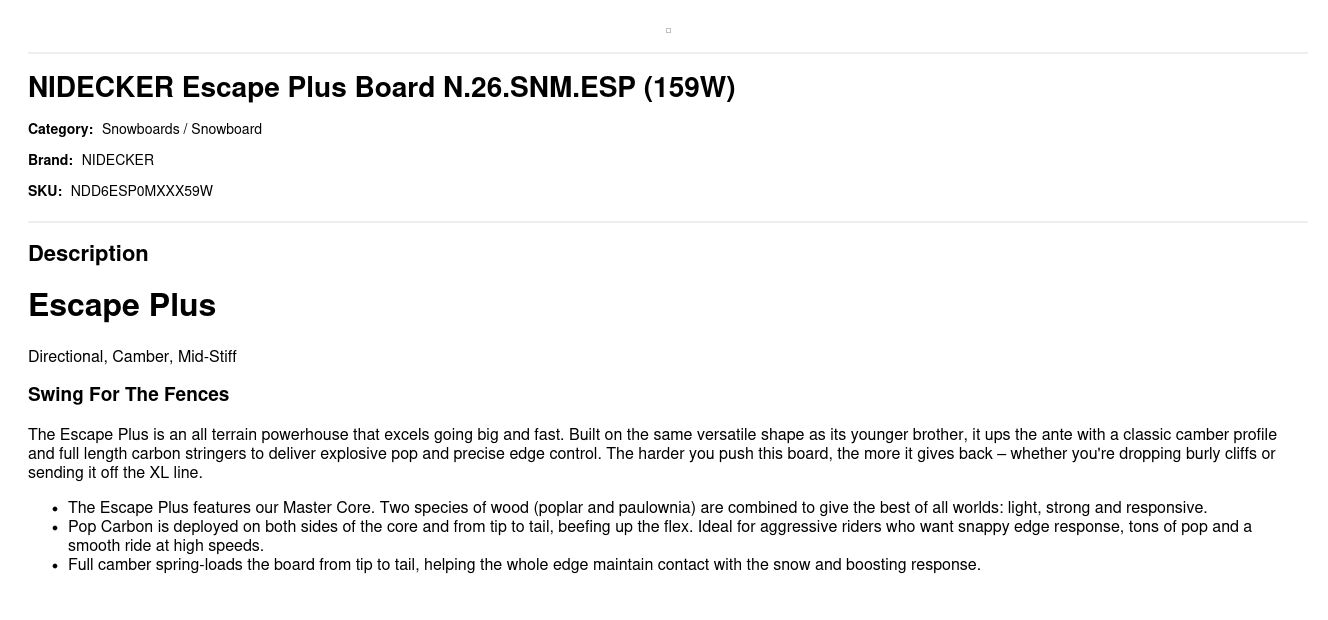Image resolution: width=1328 pixels, height=620 pixels.
Task: Click the paragraph about the all terrain powerhouse
Action: point(652,454)
